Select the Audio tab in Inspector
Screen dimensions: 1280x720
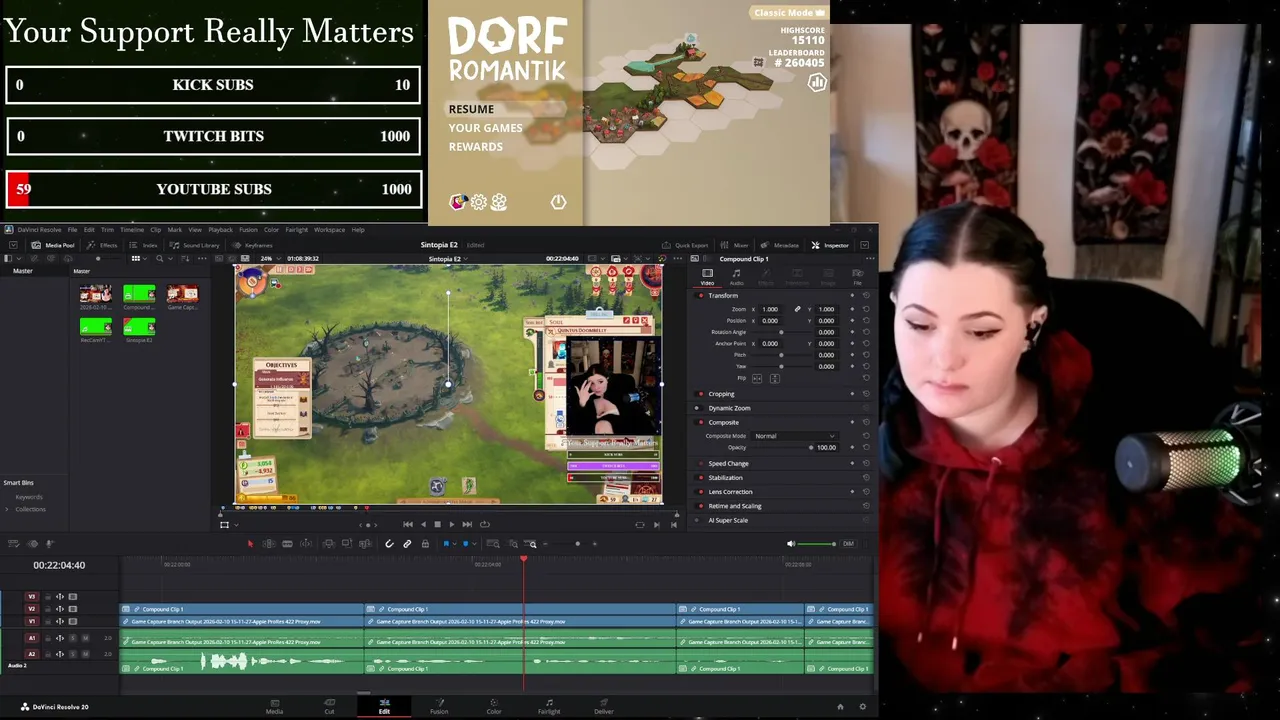point(736,277)
